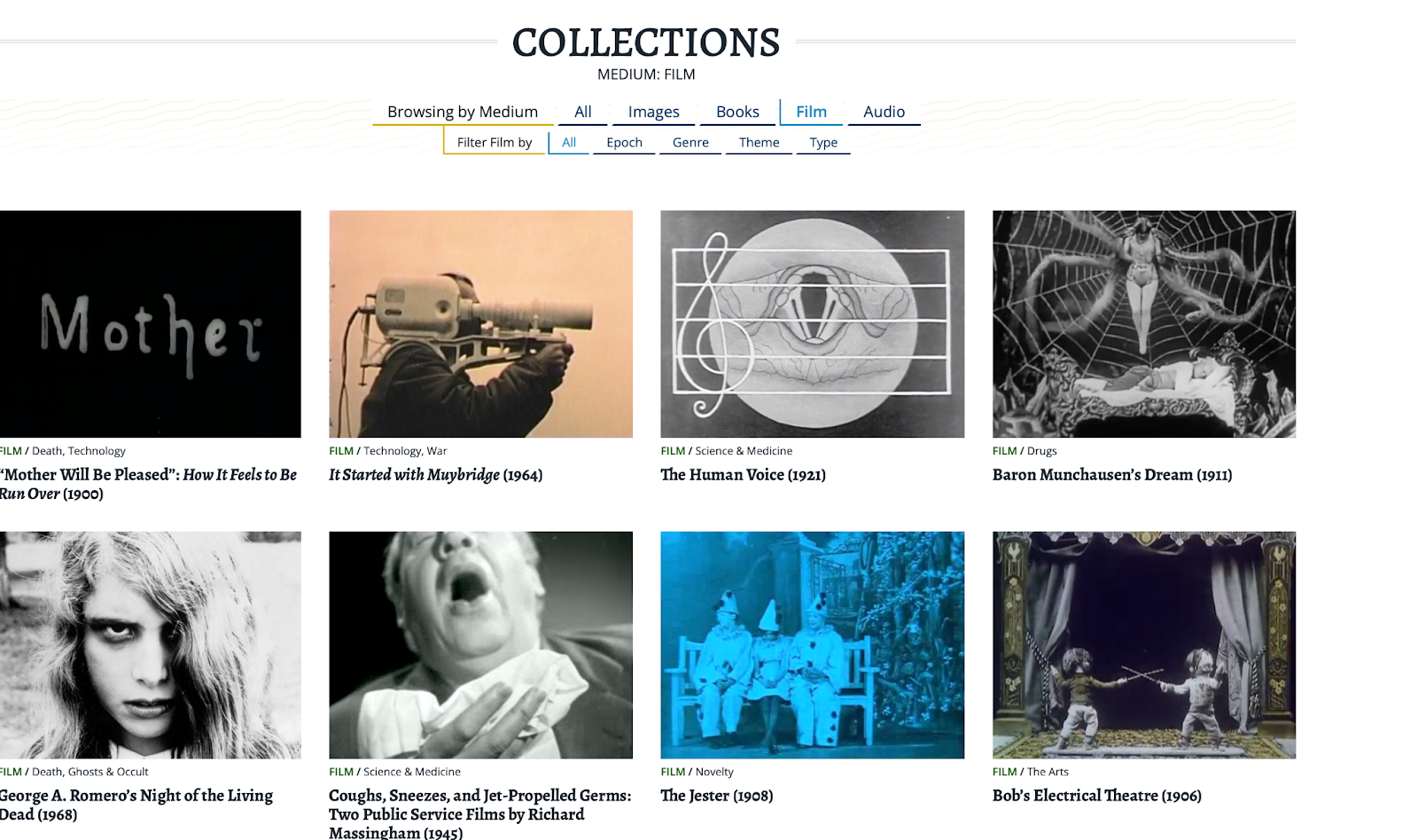This screenshot has height=840, width=1418.
Task: Filter films by Theme
Action: point(759,142)
